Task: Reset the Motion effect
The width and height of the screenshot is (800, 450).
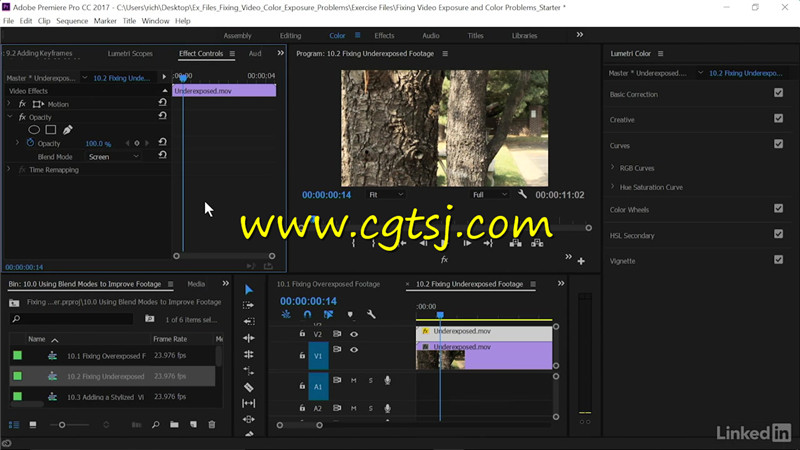Action: (162, 103)
